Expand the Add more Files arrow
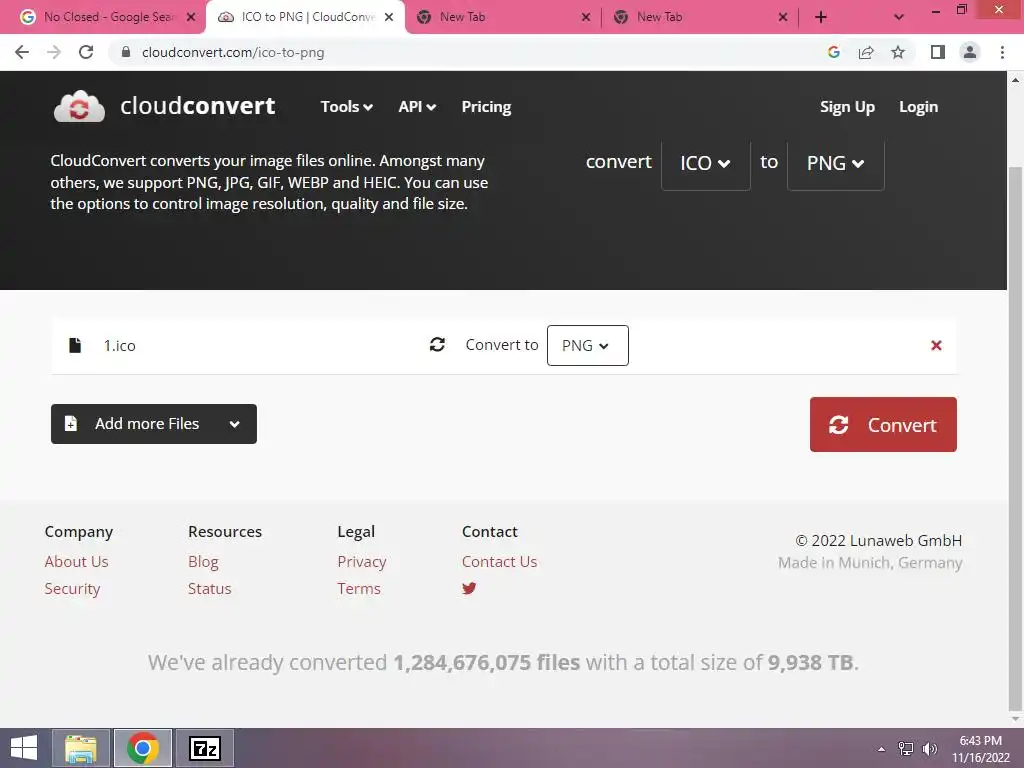This screenshot has width=1024, height=768. (234, 424)
